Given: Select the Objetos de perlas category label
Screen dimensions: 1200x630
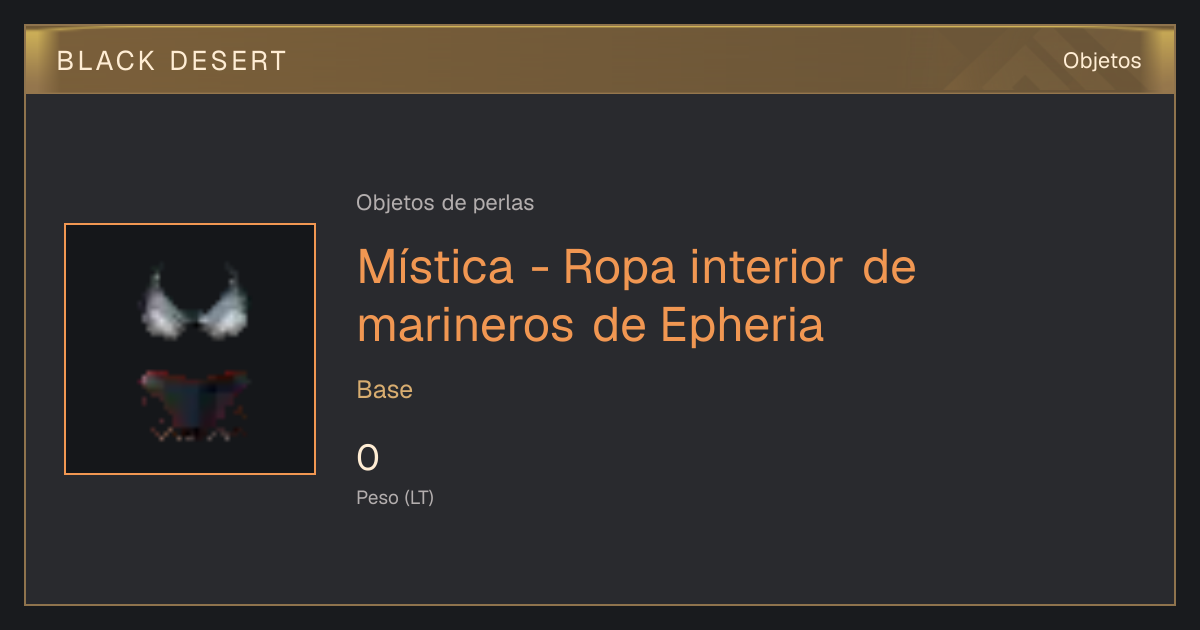Looking at the screenshot, I should 445,203.
